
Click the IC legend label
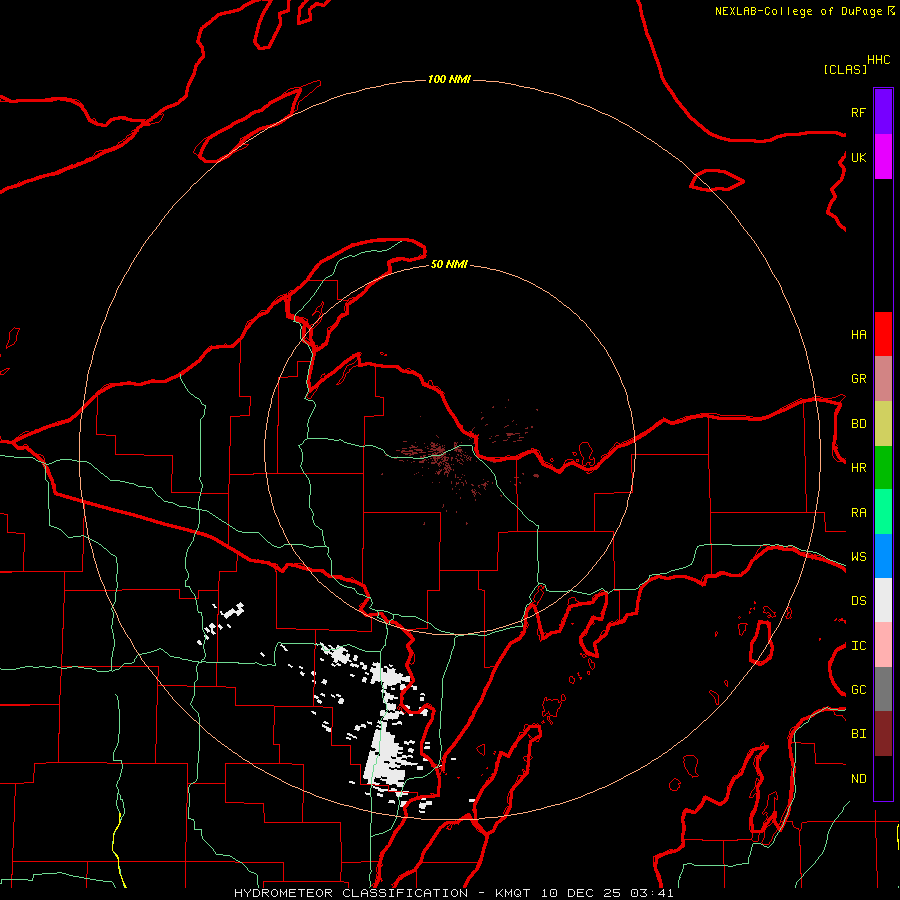(x=858, y=646)
